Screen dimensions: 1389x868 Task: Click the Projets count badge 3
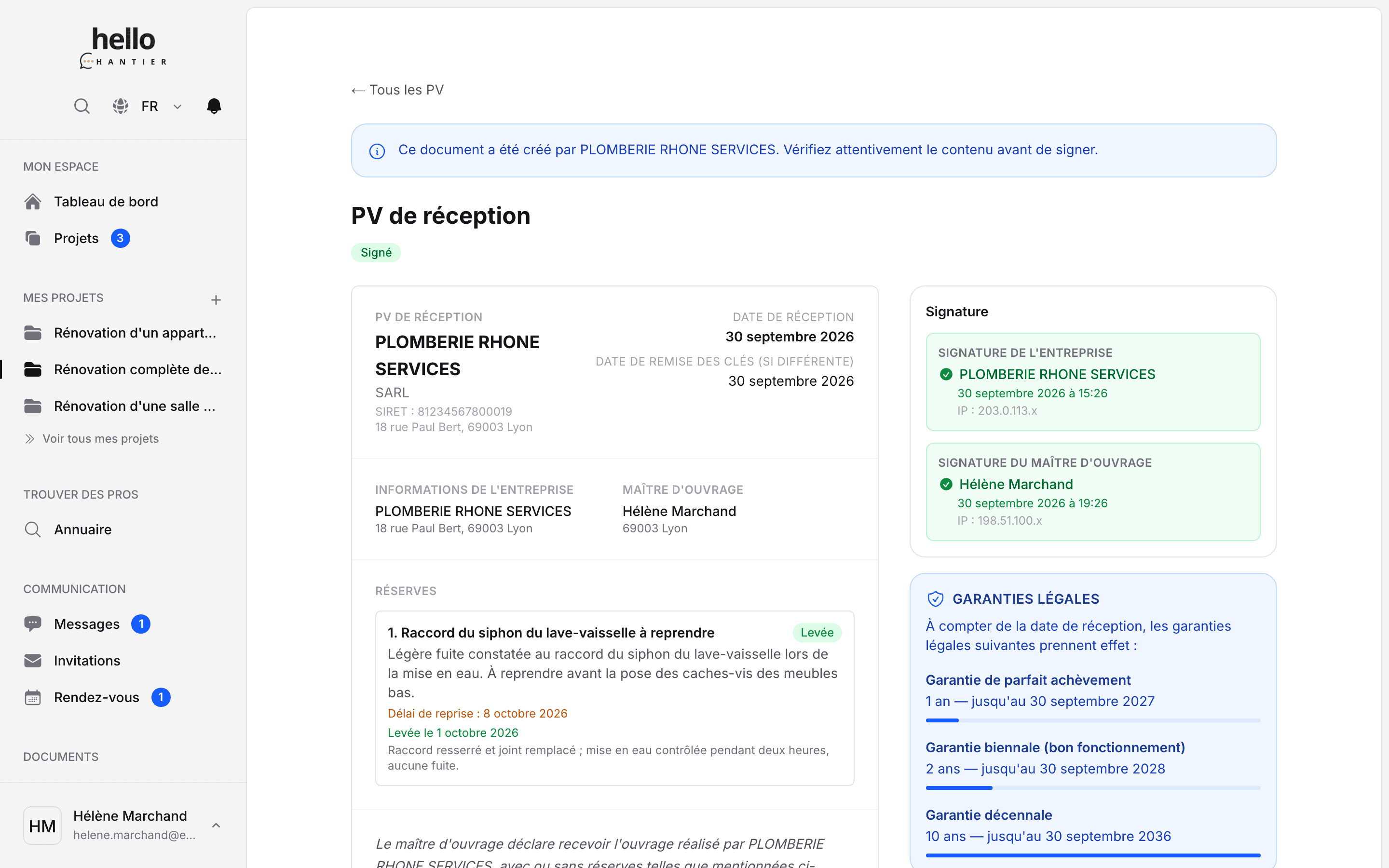click(x=120, y=238)
